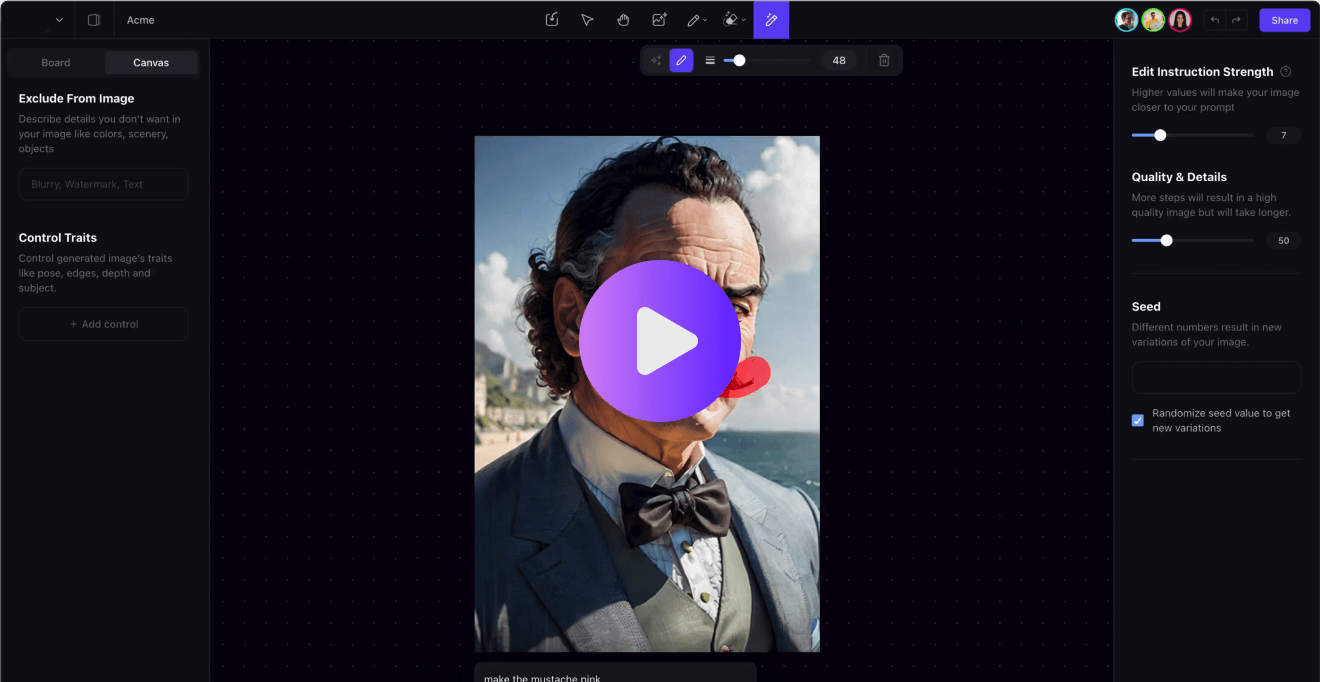Viewport: 1320px width, 682px height.
Task: Click the Exclude From Image text field
Action: coord(104,184)
